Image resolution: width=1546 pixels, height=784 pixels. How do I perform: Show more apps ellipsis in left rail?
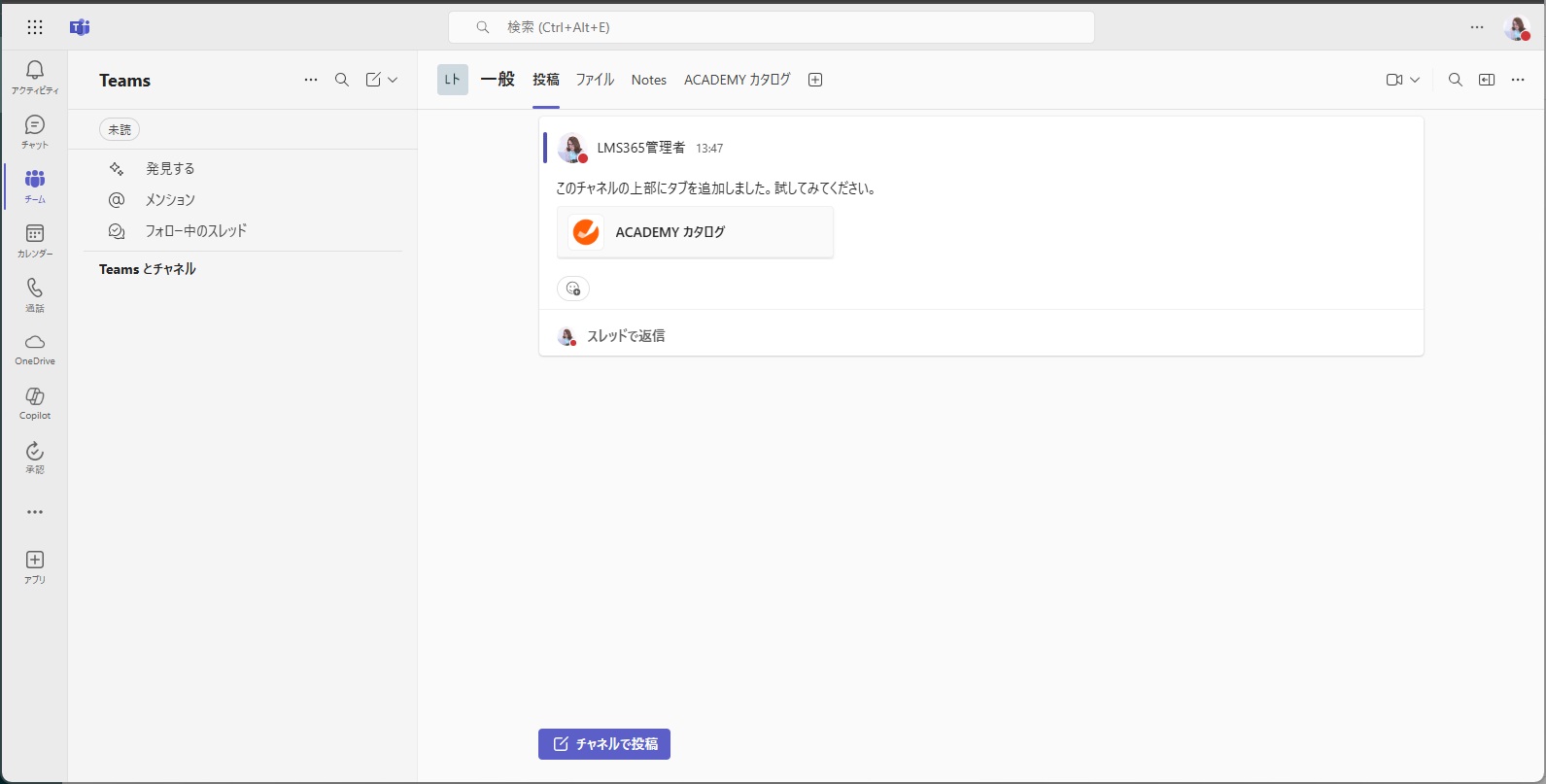(x=35, y=512)
